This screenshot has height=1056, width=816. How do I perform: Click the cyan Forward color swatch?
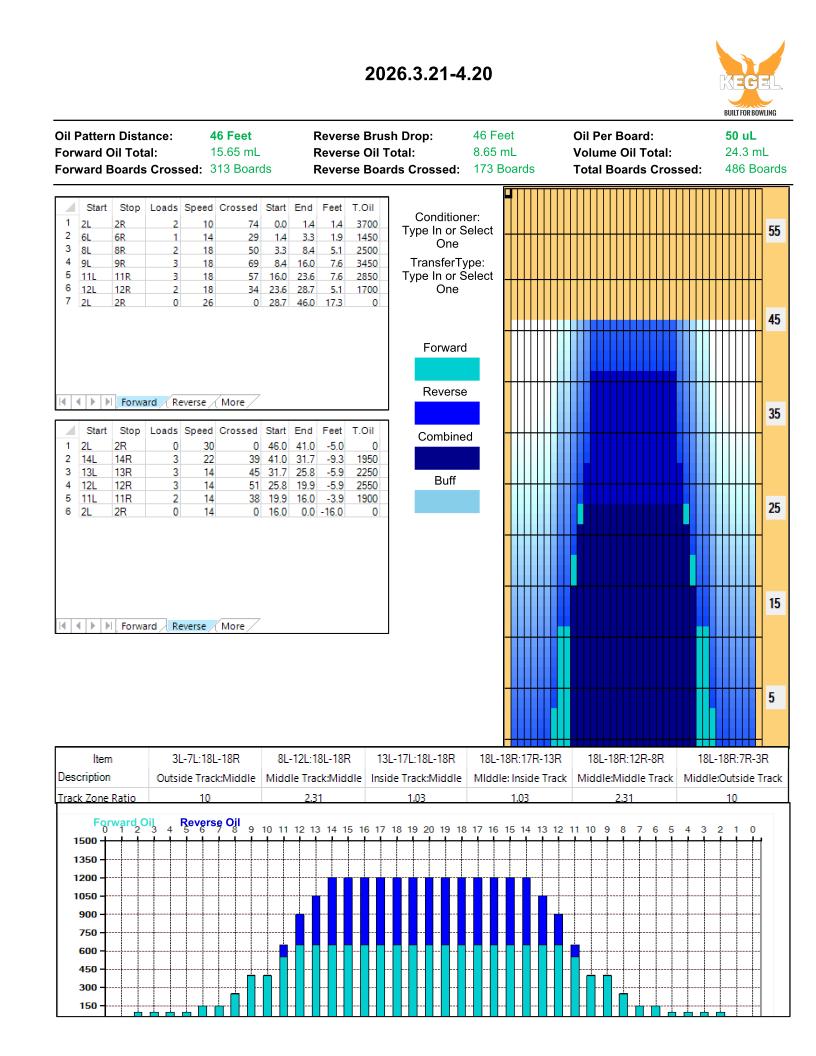tap(446, 369)
